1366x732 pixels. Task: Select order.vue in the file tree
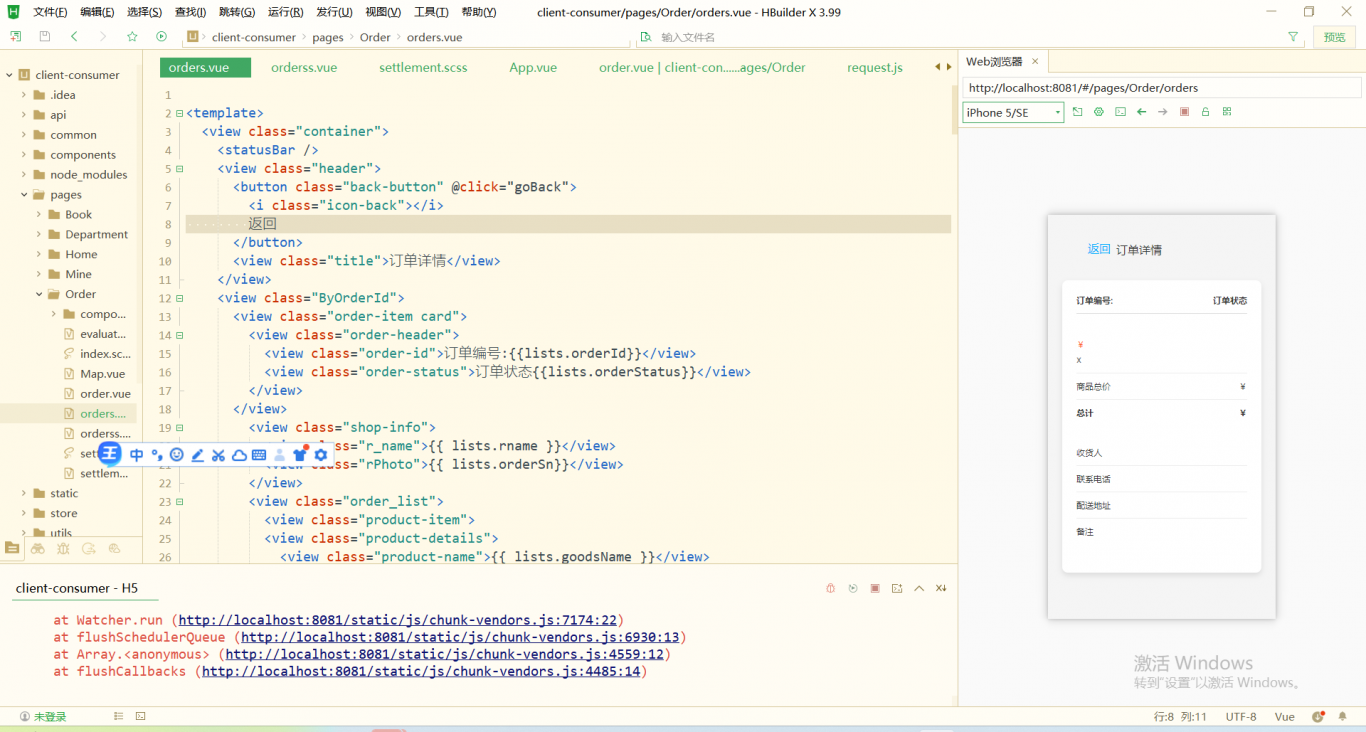click(105, 394)
